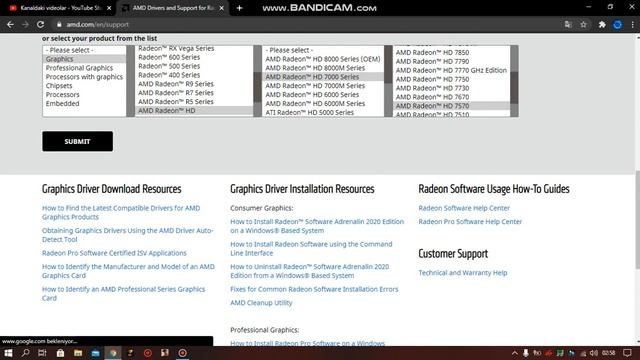Open the translate page icon
640x360 pixels.
pos(568,24)
